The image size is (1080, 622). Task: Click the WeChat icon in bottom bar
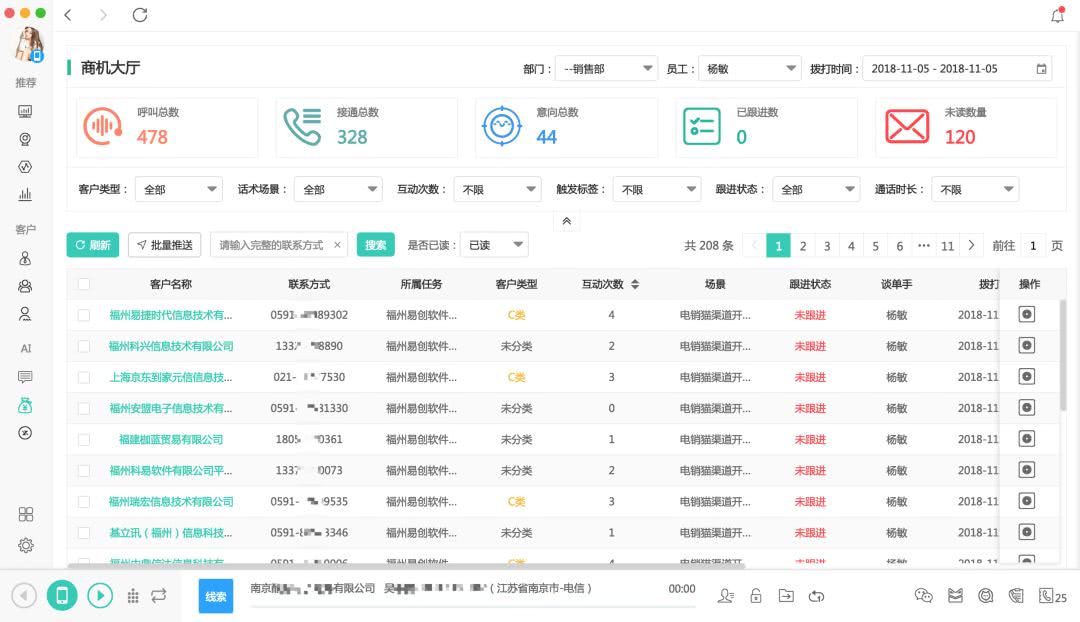coord(923,595)
